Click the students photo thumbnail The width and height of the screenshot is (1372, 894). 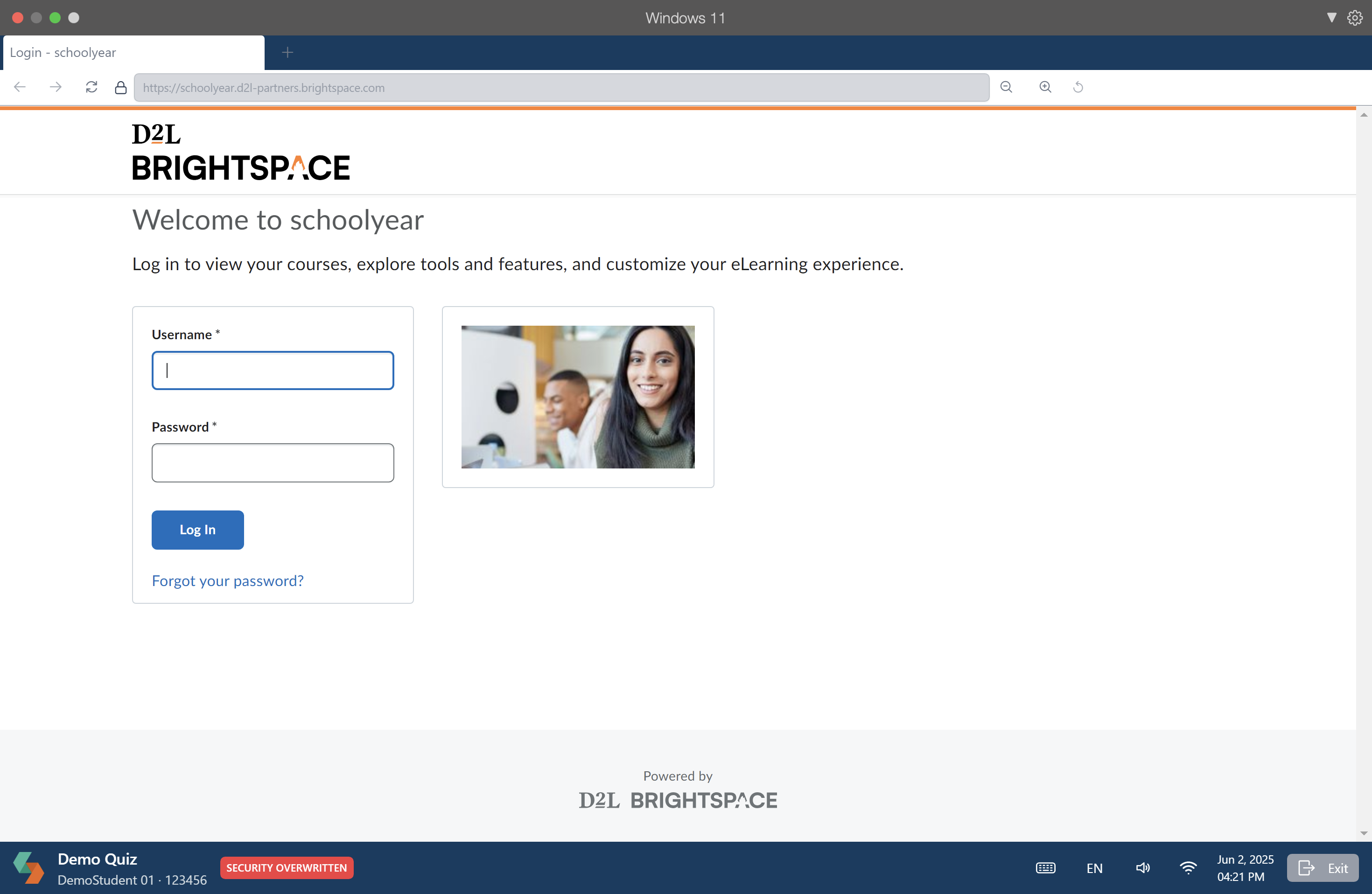(578, 397)
